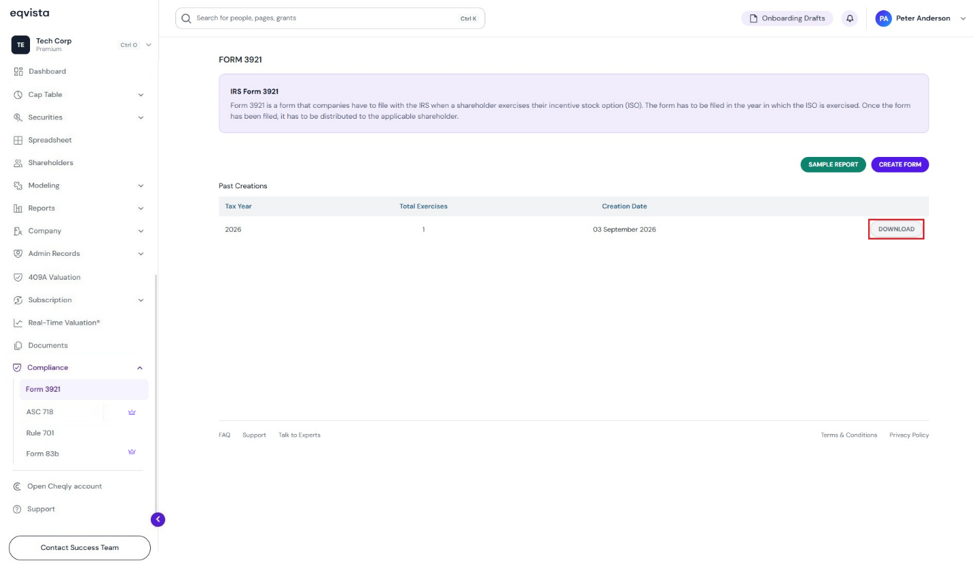Open Talk to Experts link
This screenshot has height=565, width=974.
pos(299,435)
